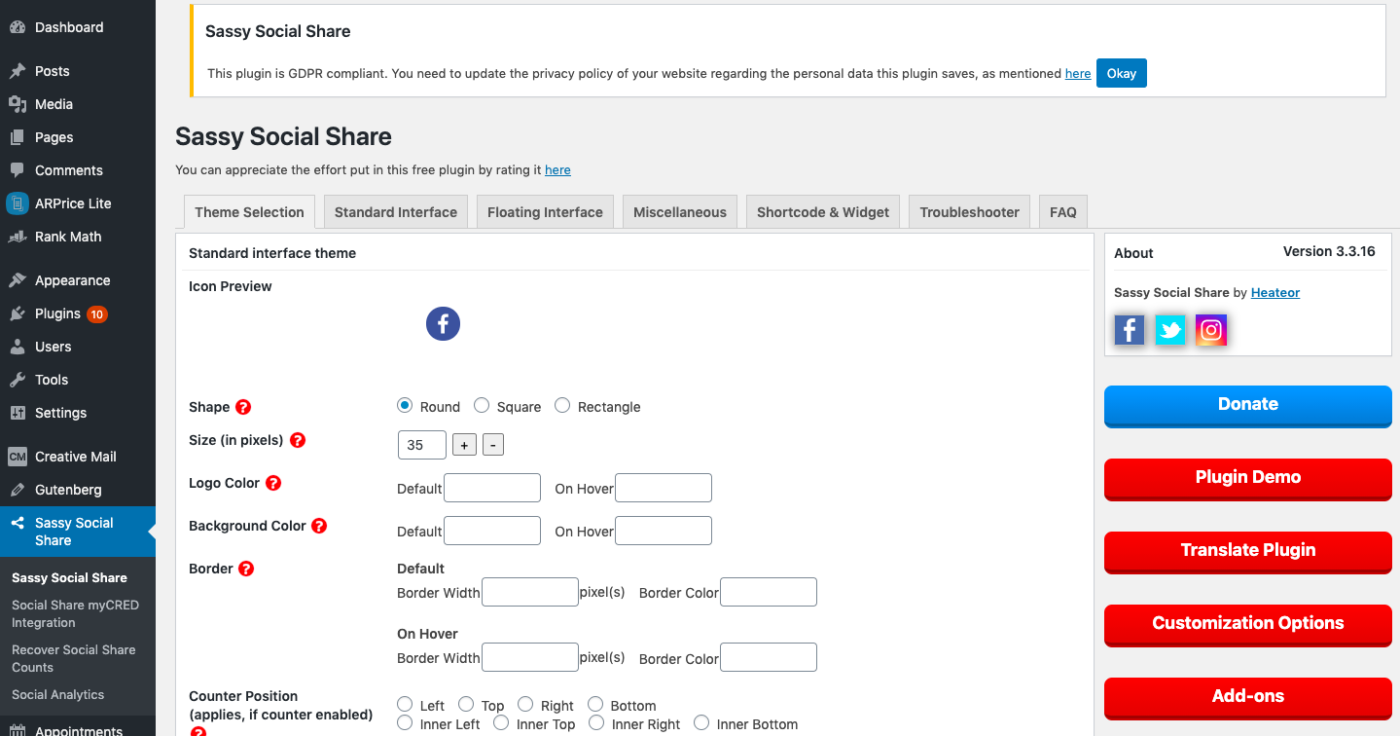Click the Pages icon in the sidebar
1400x736 pixels.
17,137
